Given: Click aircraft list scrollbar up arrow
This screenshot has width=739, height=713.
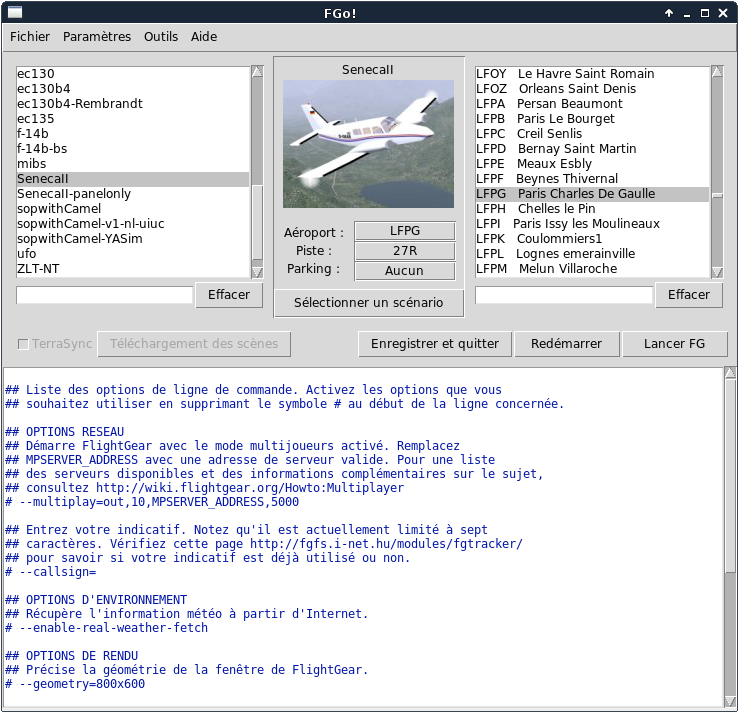Looking at the screenshot, I should pos(257,72).
